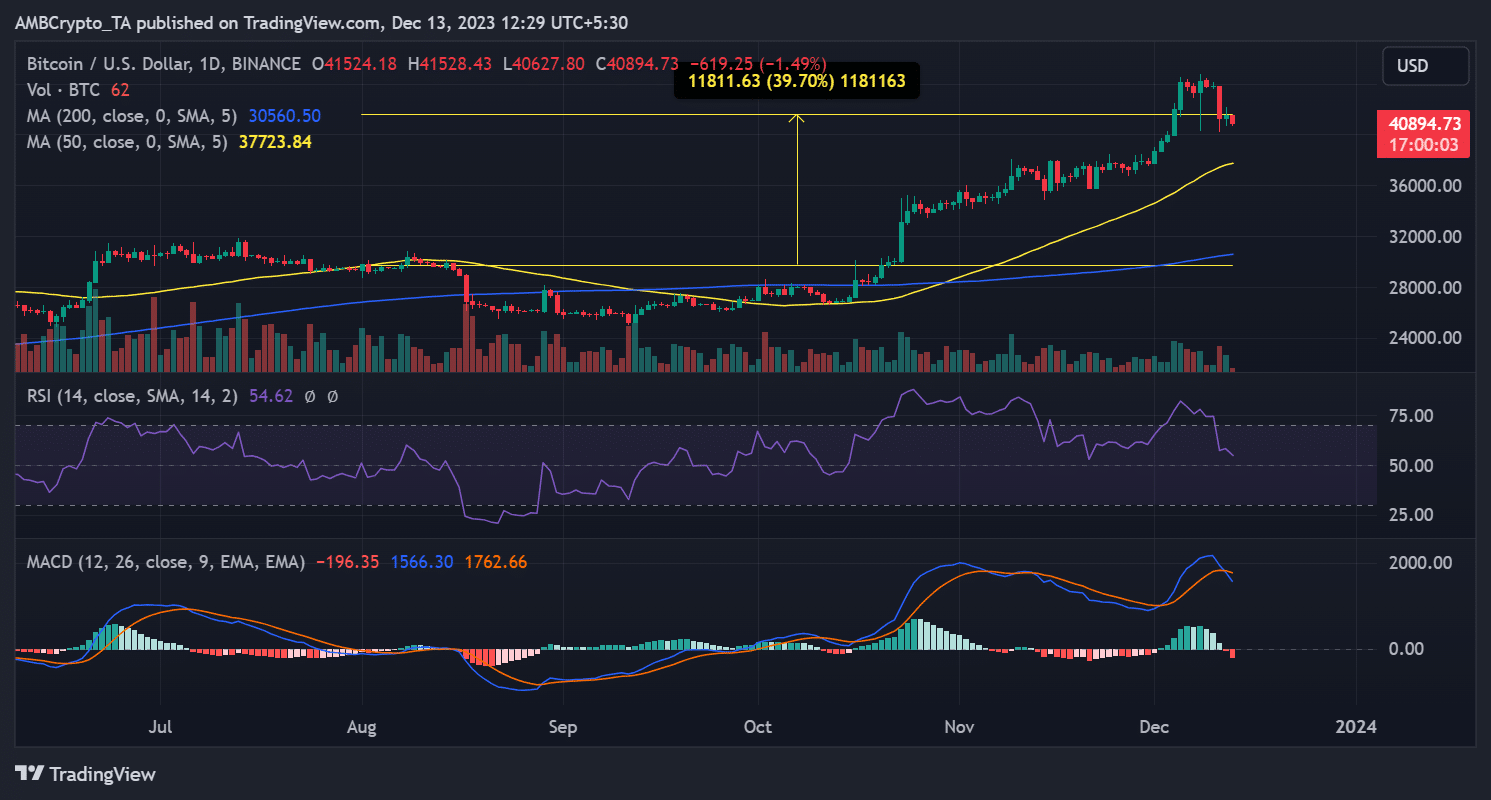Click the Vol · BTC indicator label

click(x=64, y=90)
